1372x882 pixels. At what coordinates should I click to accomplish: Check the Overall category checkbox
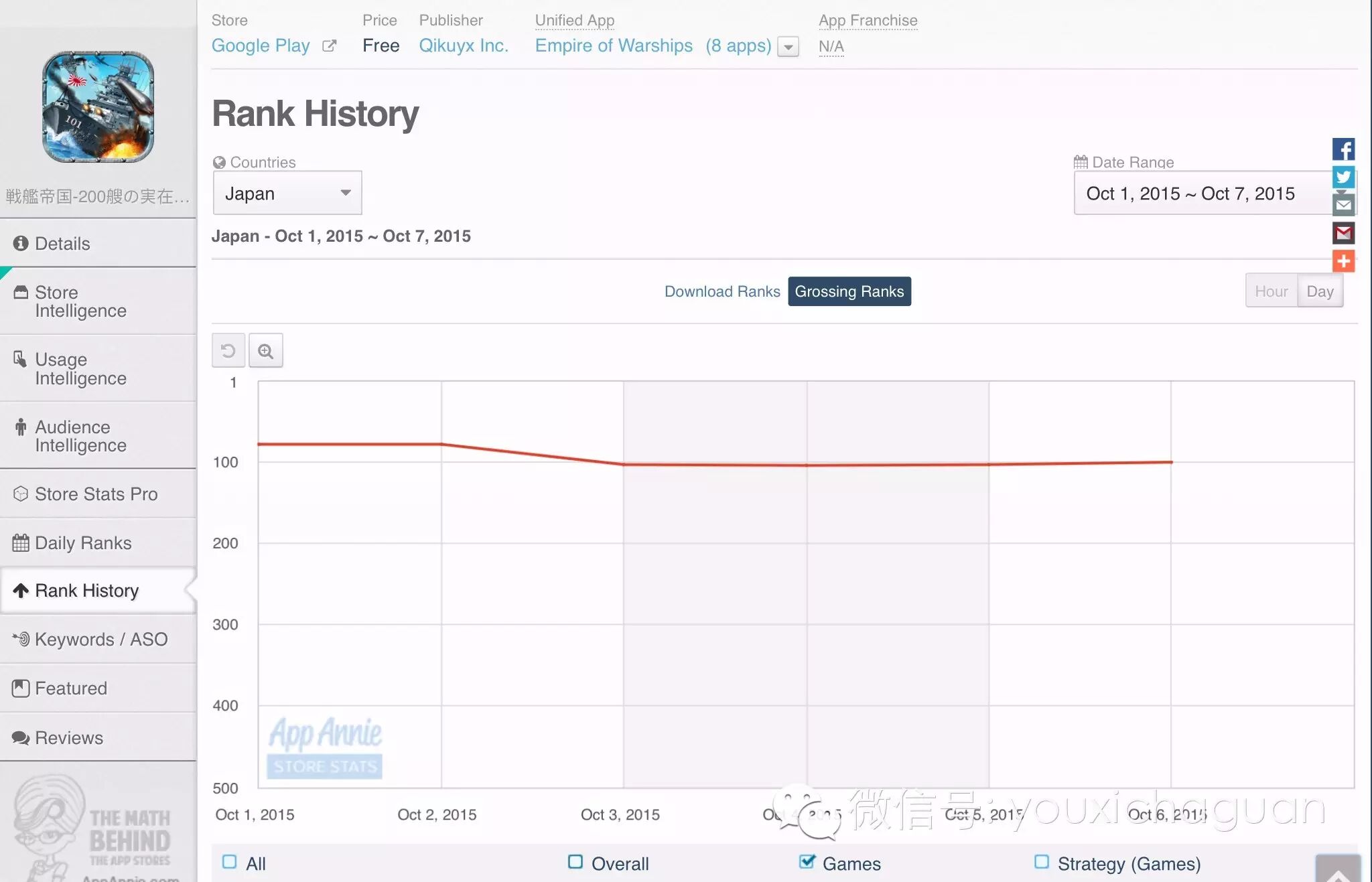click(575, 862)
